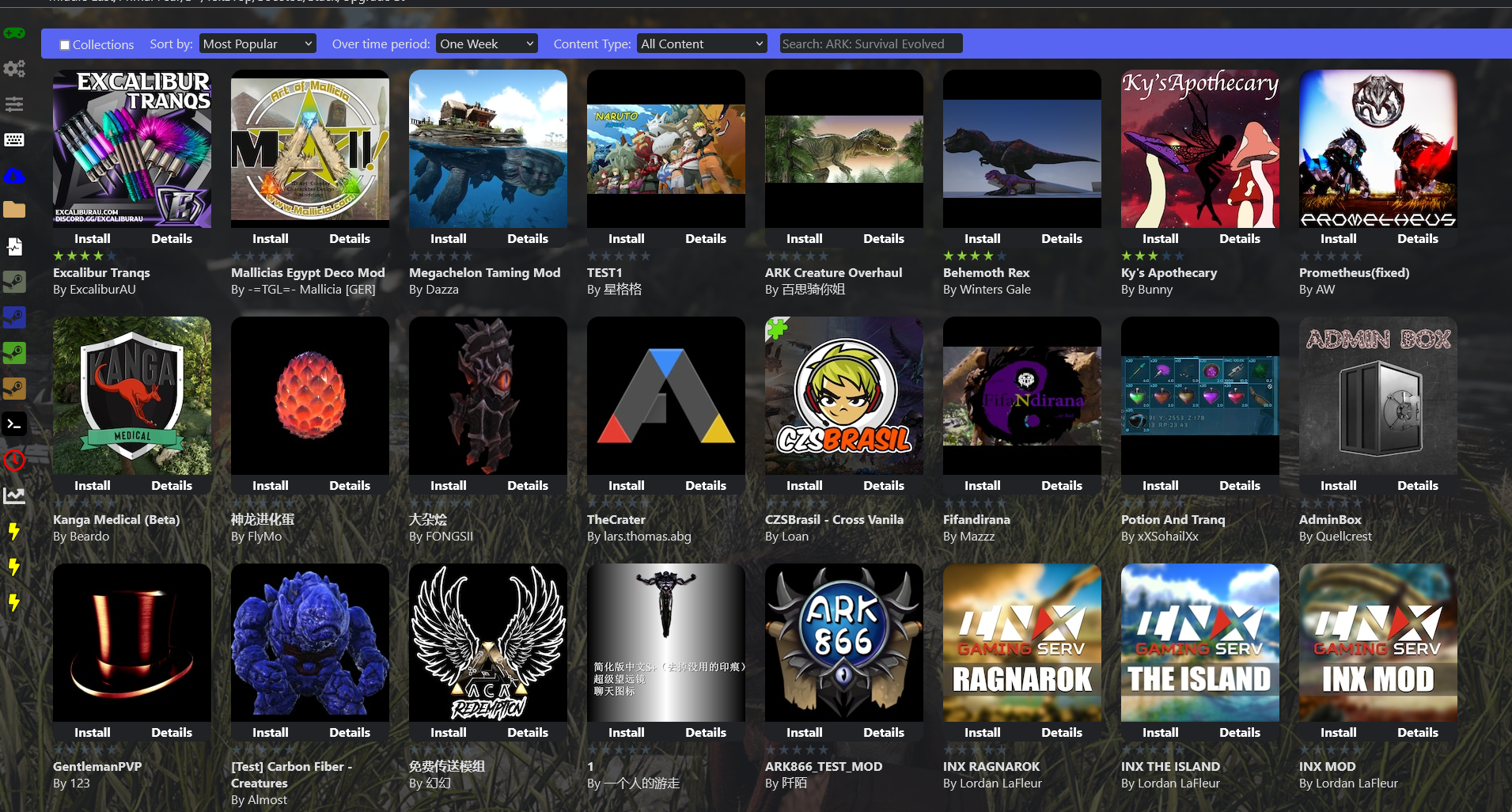Open the white keyboard icon
Screen dimensions: 1512x812
click(x=14, y=140)
